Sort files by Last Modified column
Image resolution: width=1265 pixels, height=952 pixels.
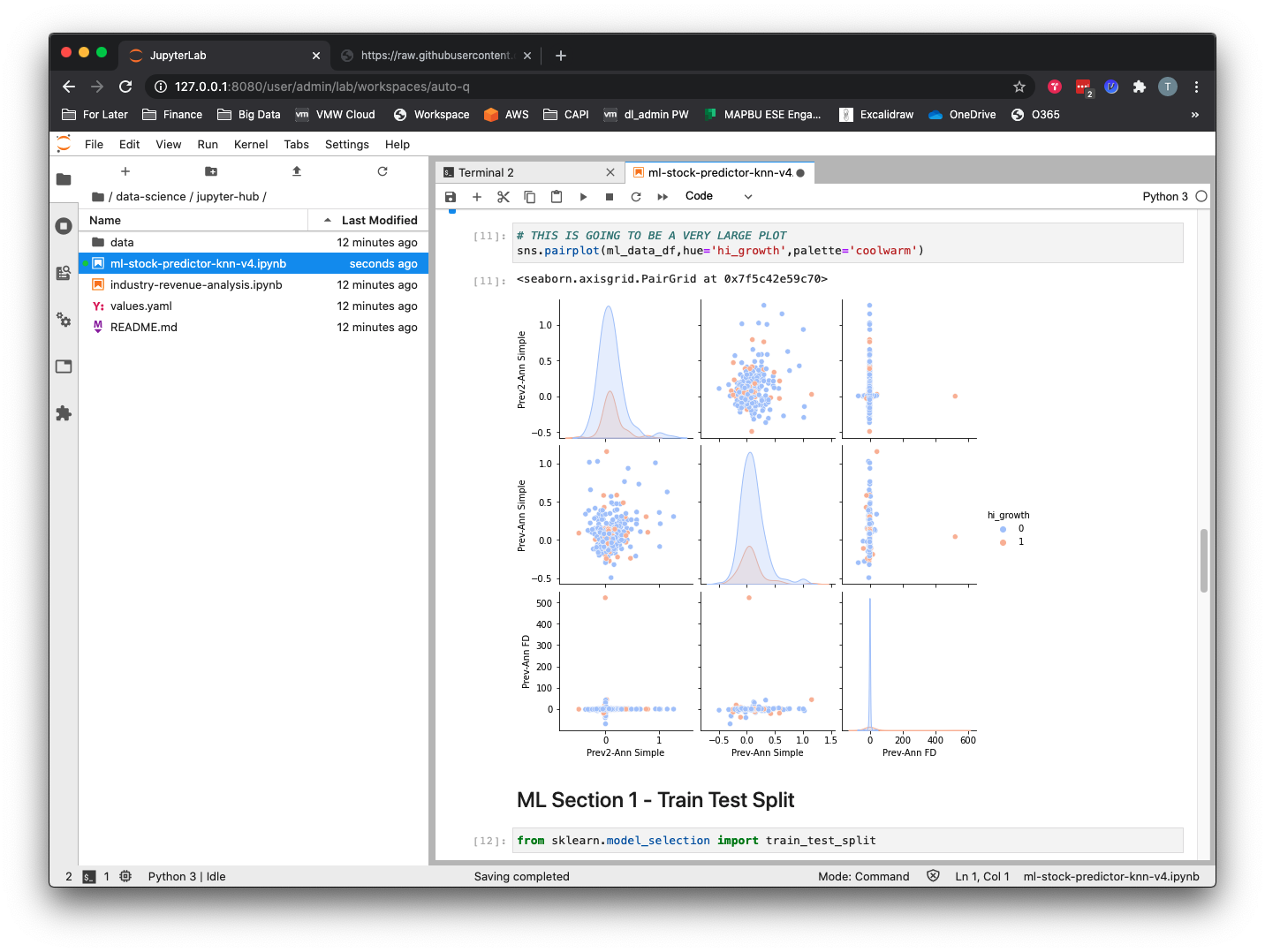379,220
